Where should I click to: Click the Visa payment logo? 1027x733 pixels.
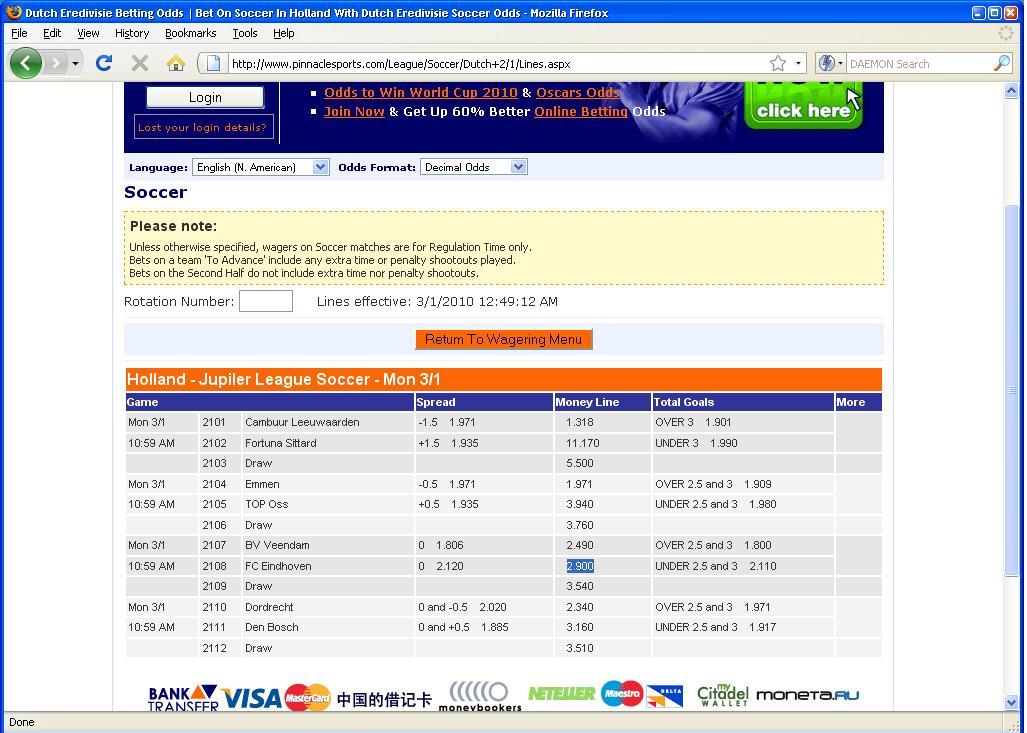click(251, 698)
